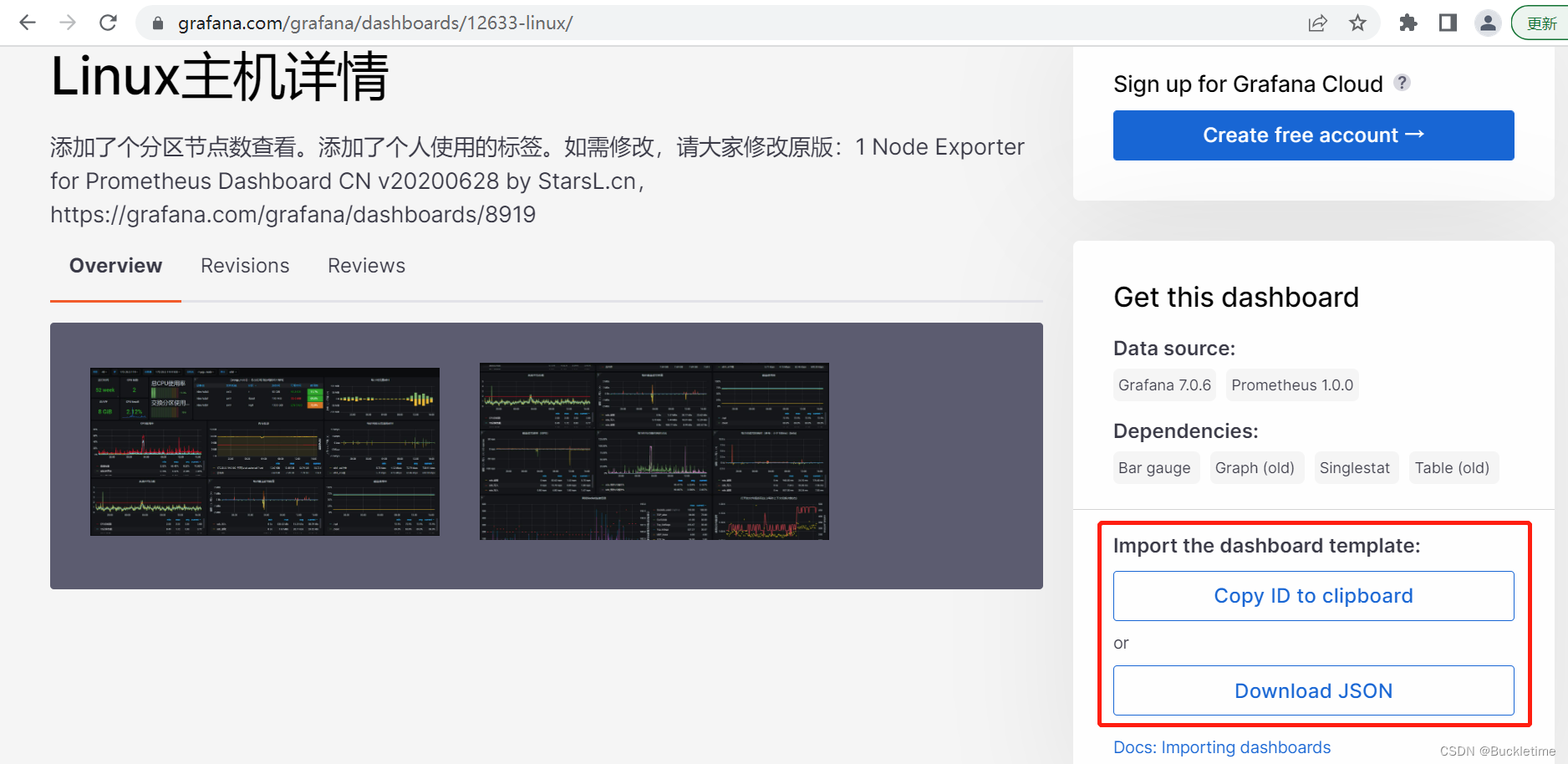Click the Get this dashboard heading

(1236, 298)
